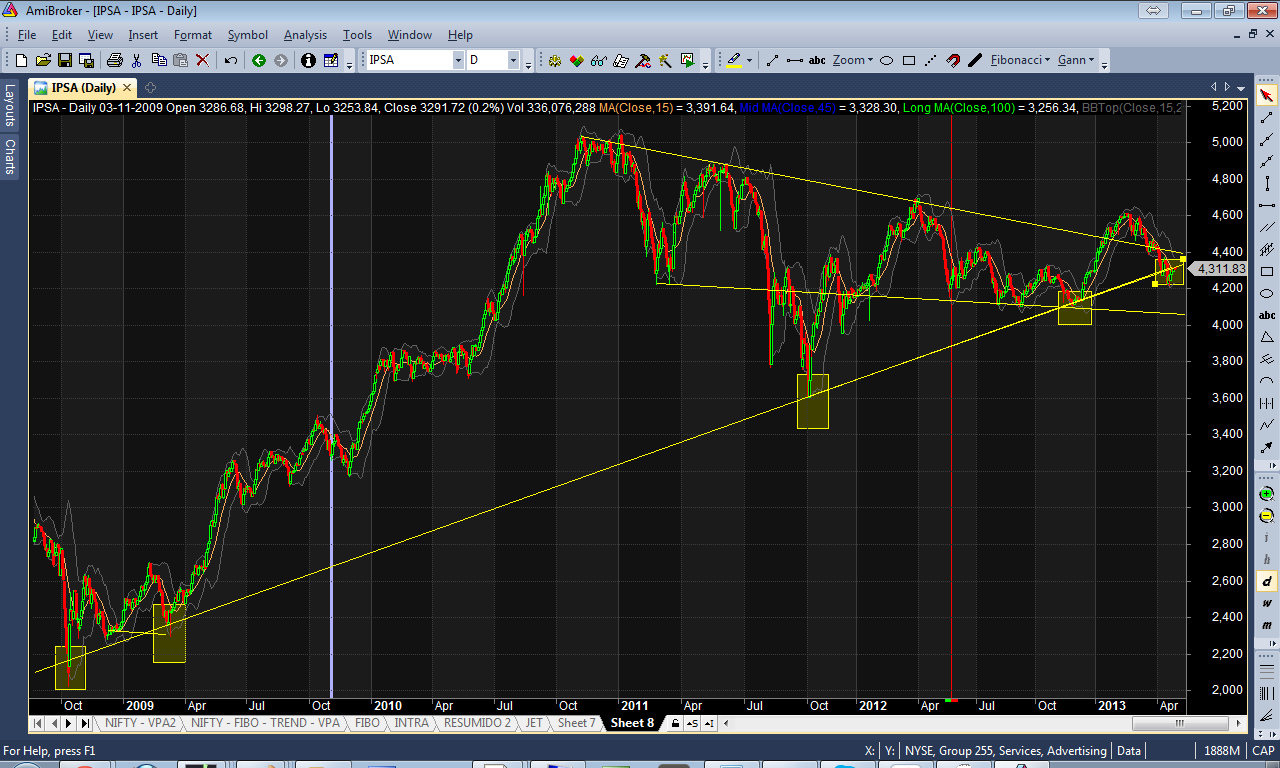Click the m monthly interval button in the side toolbar
The width and height of the screenshot is (1280, 768).
point(1267,624)
